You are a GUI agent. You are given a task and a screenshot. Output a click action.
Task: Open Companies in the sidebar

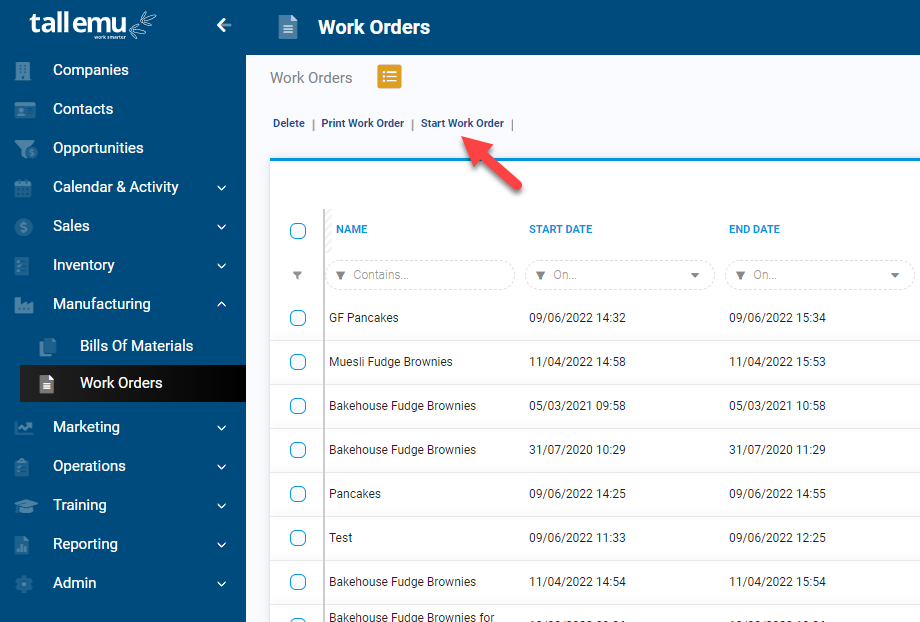coord(91,70)
